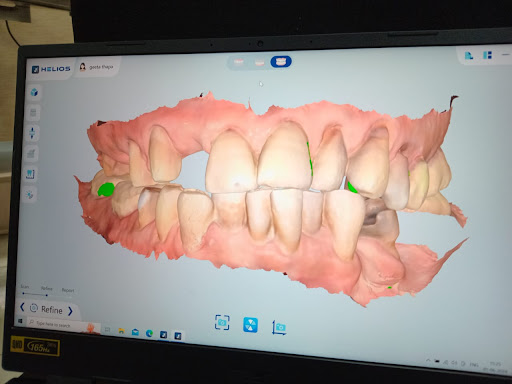Screen dimensions: 512x384
Task: Click the Refine progress dot on slider
Action: point(47,295)
